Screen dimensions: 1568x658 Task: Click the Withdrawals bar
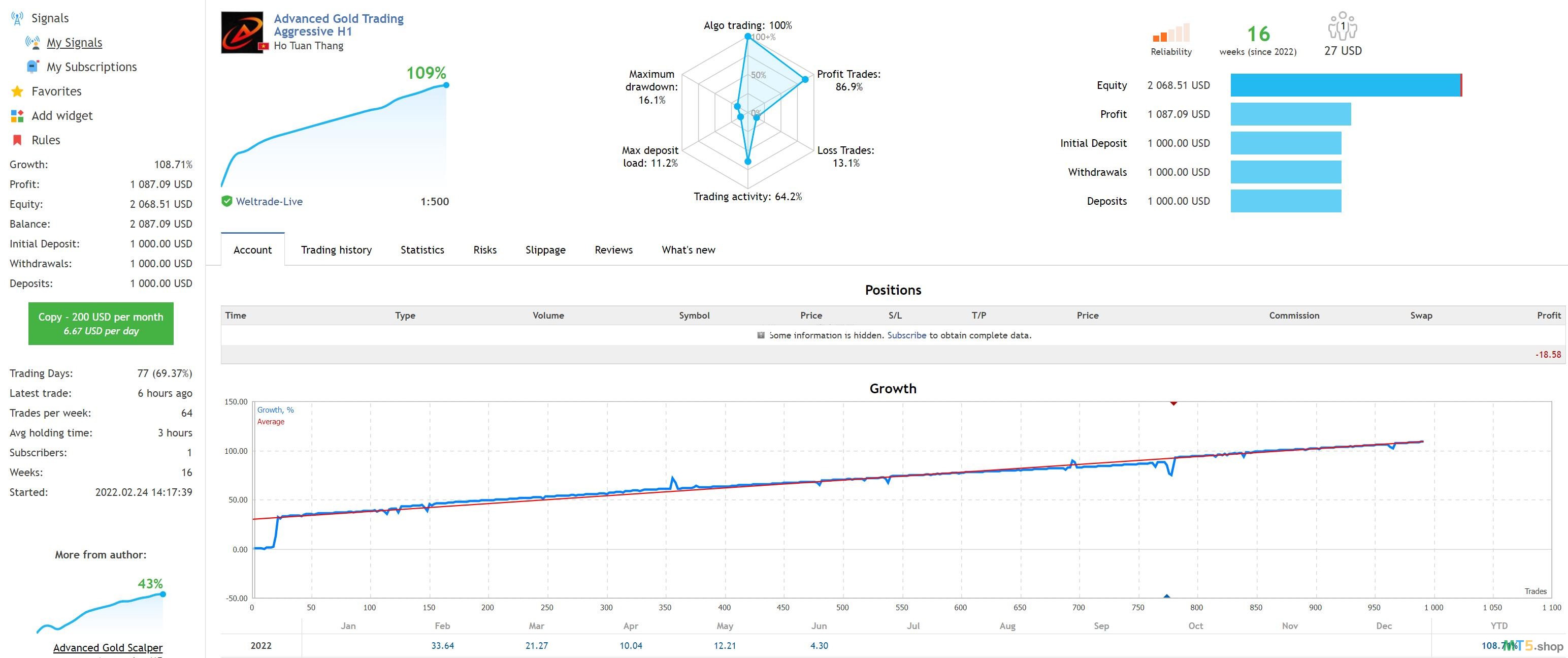coord(1286,172)
